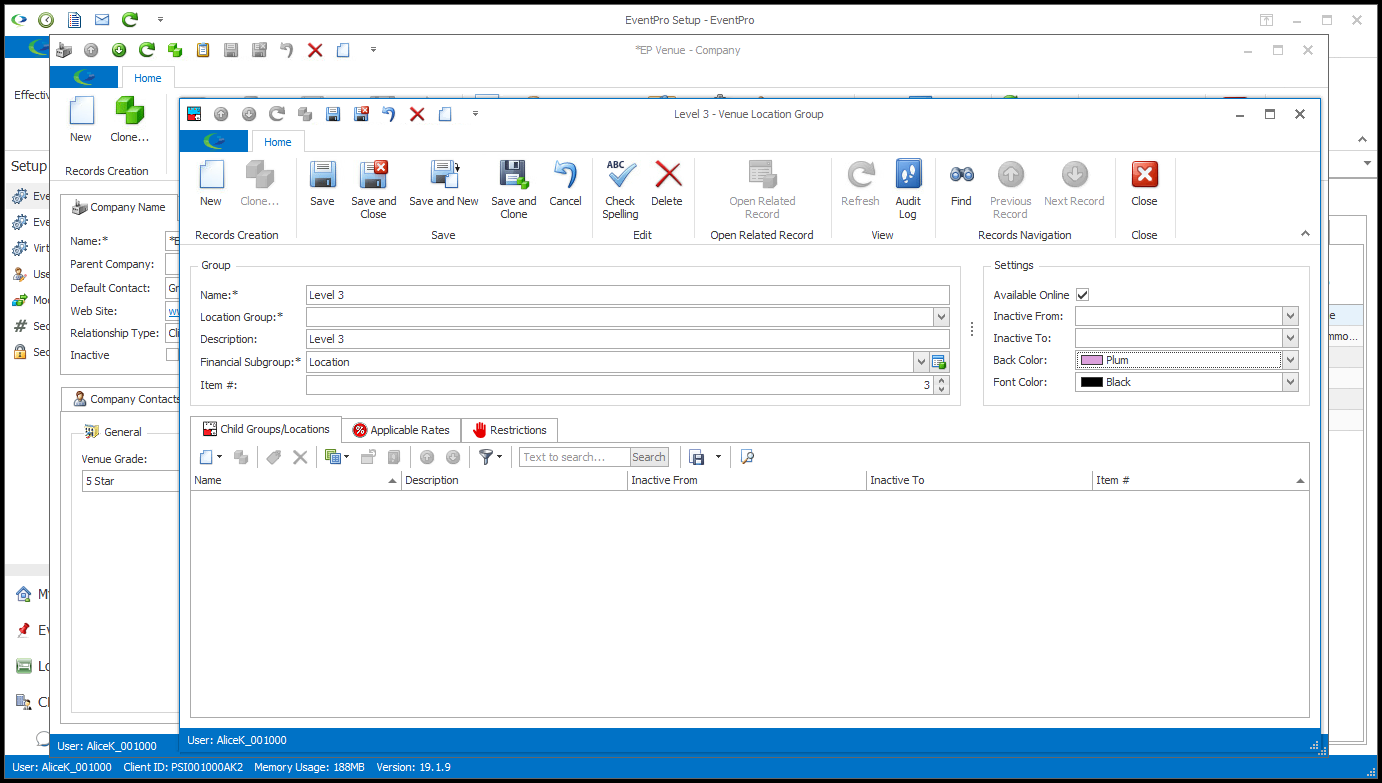Switch to the Child Groups/Locations tab

[266, 429]
